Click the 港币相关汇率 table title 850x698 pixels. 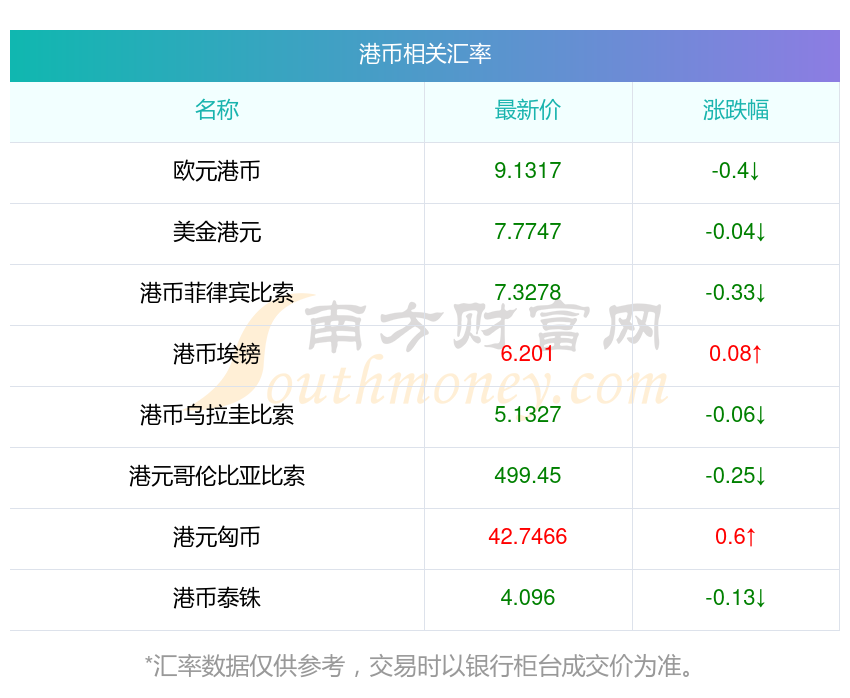point(425,54)
